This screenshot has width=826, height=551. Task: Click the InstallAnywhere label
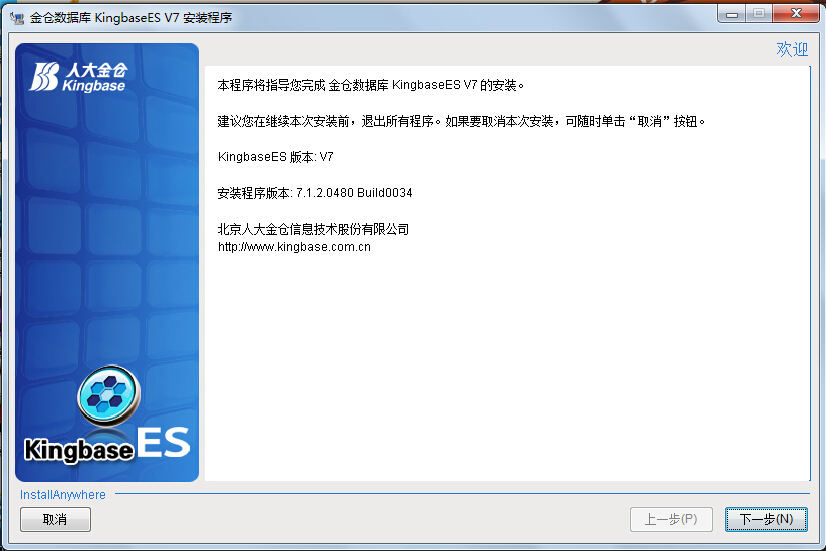[x=63, y=495]
